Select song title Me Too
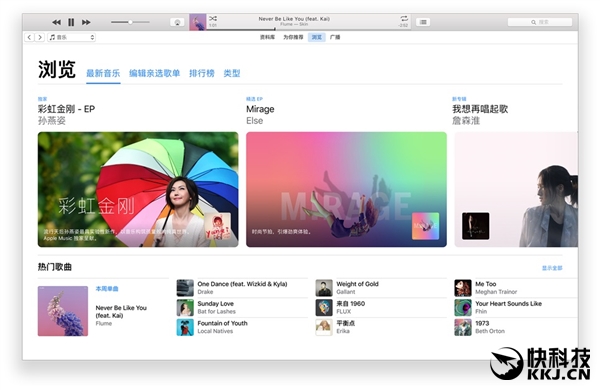 (486, 284)
